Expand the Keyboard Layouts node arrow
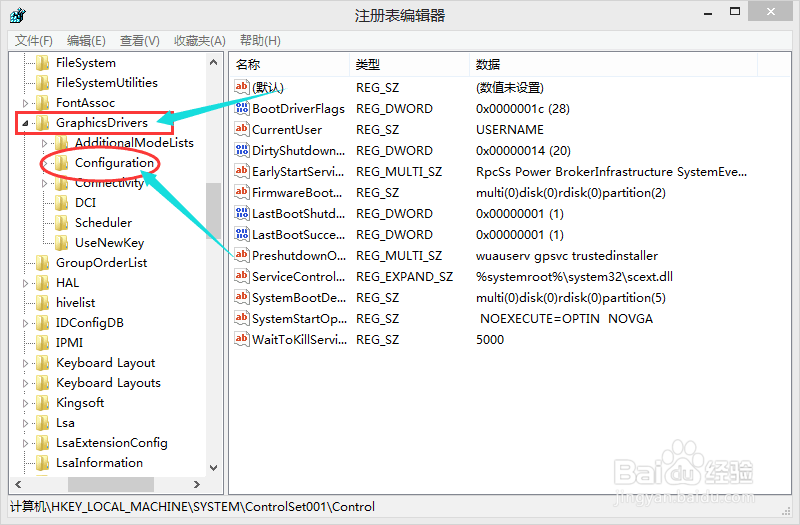The width and height of the screenshot is (800, 525). click(26, 383)
